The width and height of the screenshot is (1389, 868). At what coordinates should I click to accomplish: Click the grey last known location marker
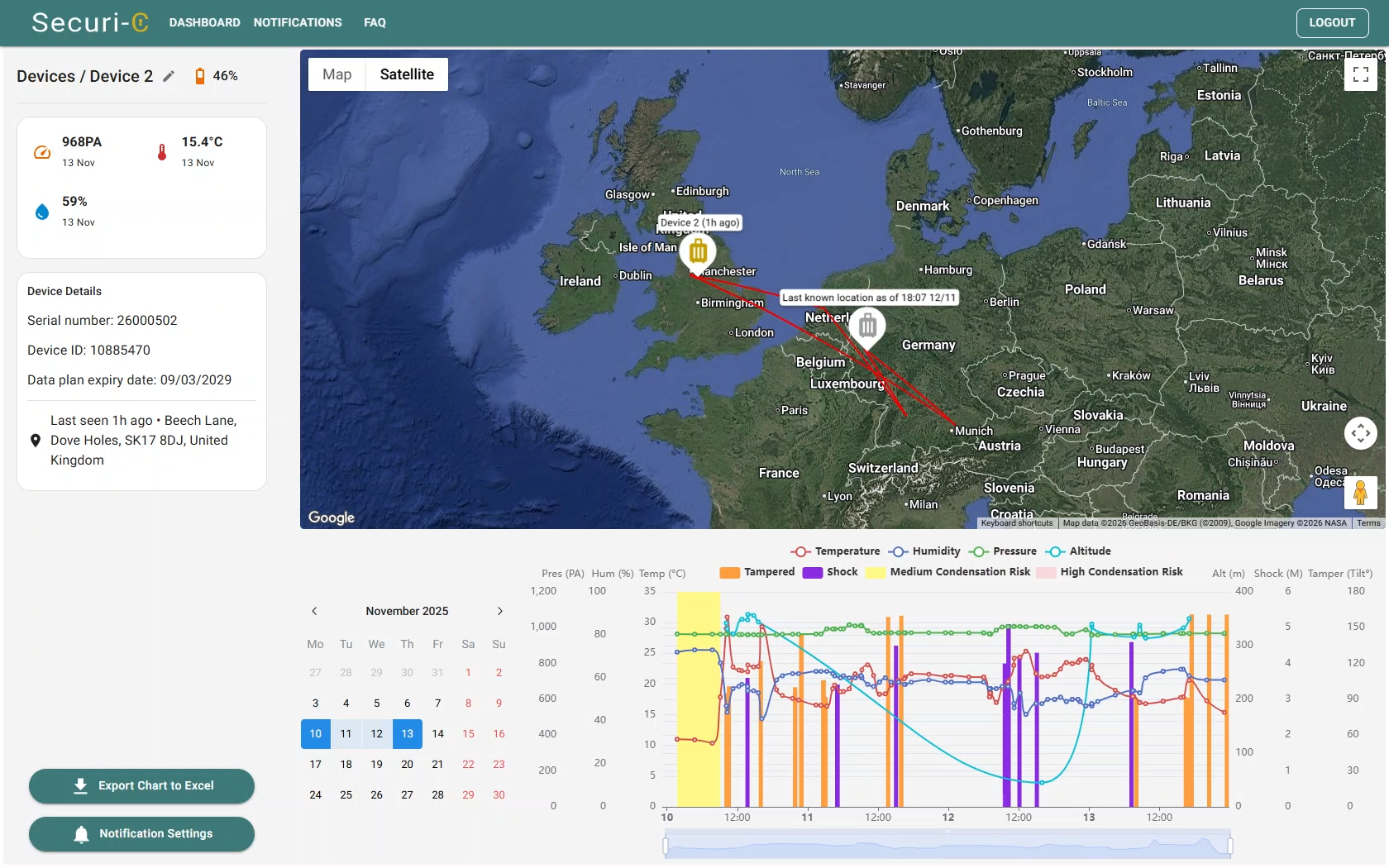(866, 327)
